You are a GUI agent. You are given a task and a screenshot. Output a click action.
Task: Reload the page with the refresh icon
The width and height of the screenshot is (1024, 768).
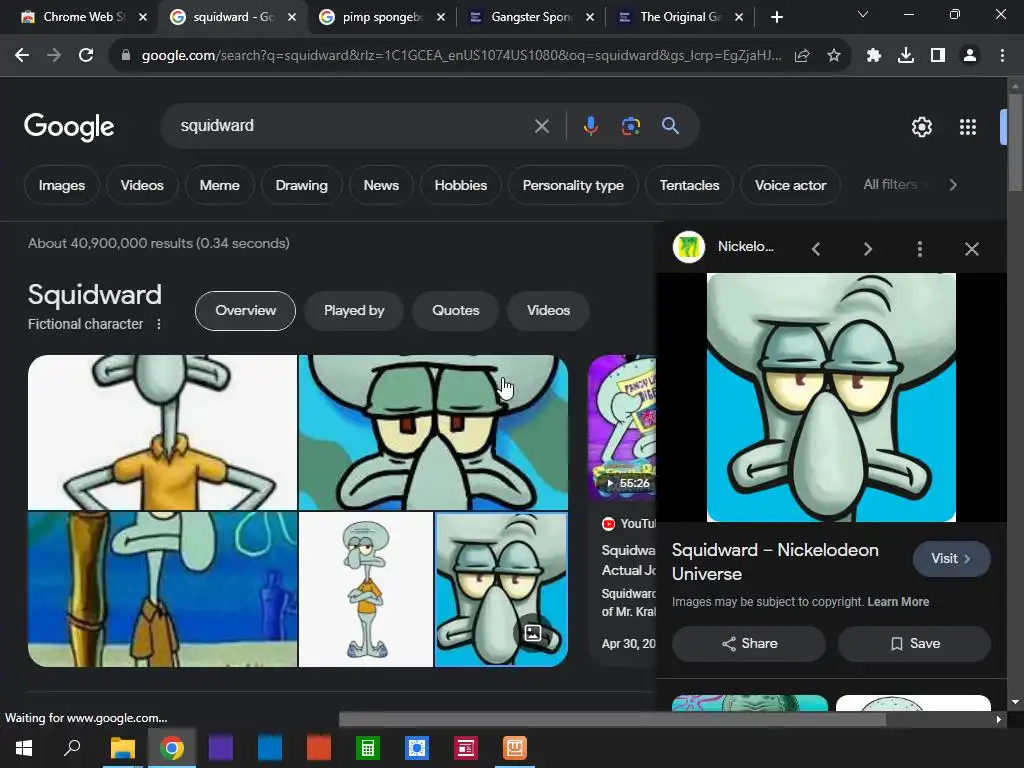86,56
